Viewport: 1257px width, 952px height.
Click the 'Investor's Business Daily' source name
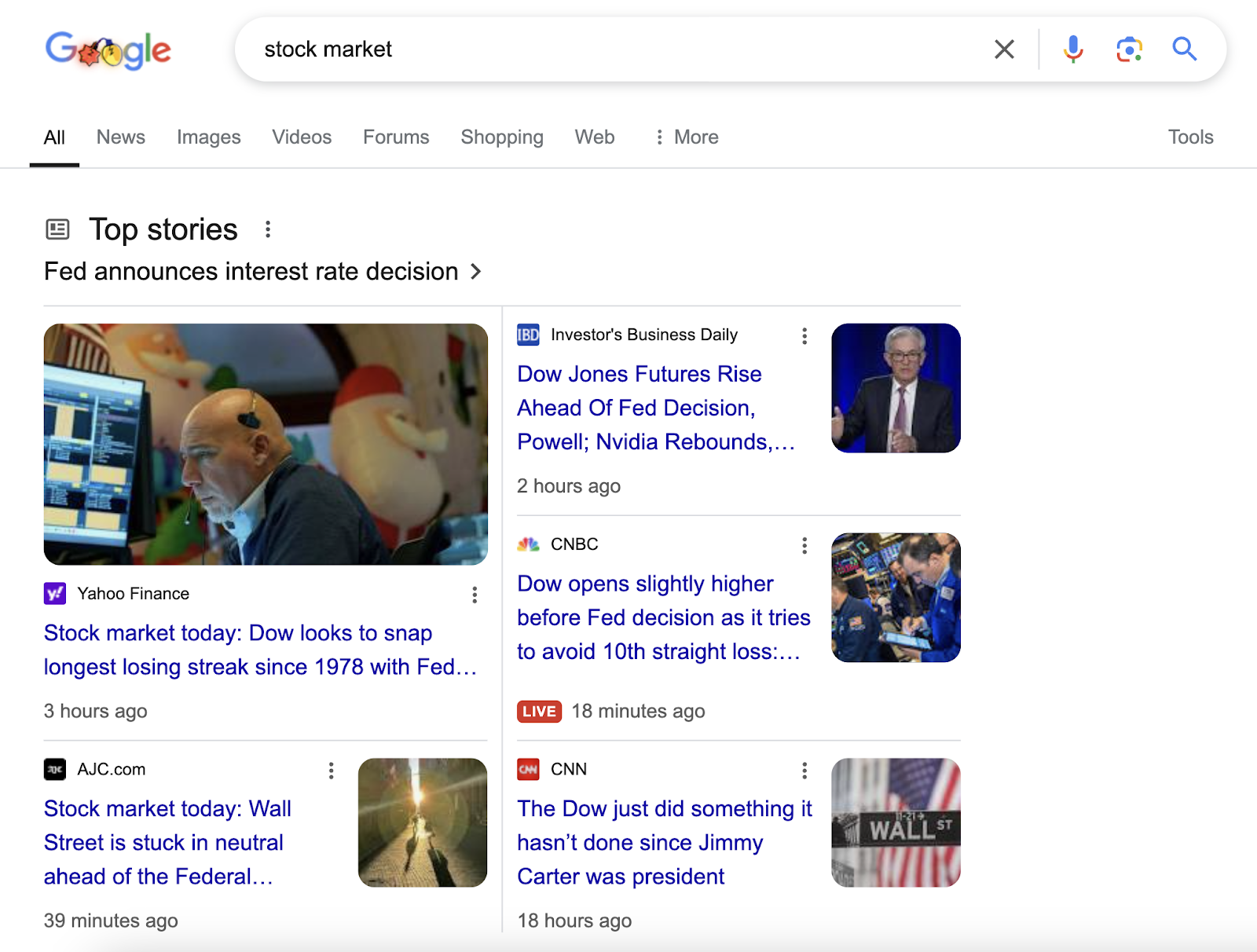coord(644,335)
